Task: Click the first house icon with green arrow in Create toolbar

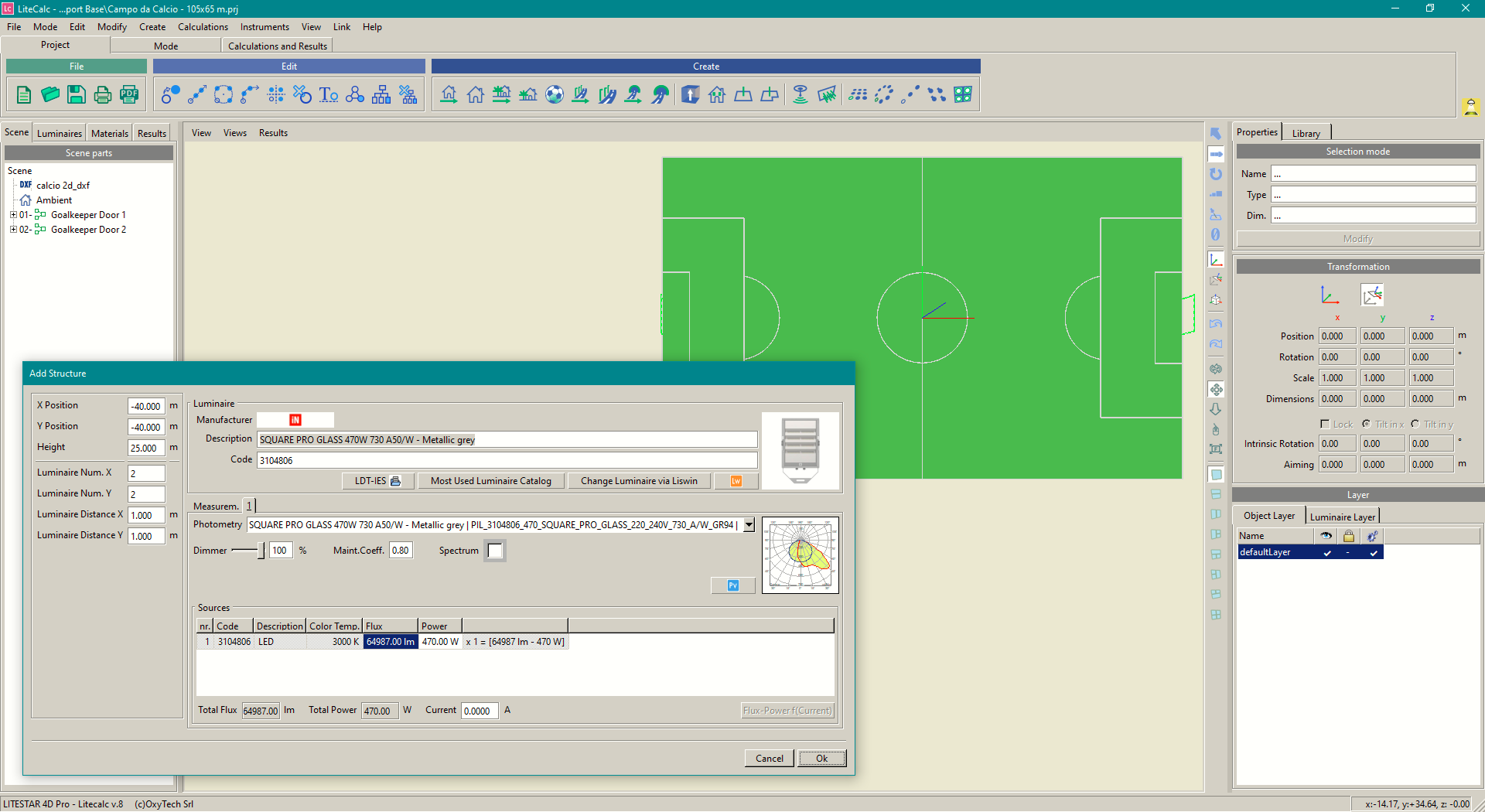Action: [449, 94]
